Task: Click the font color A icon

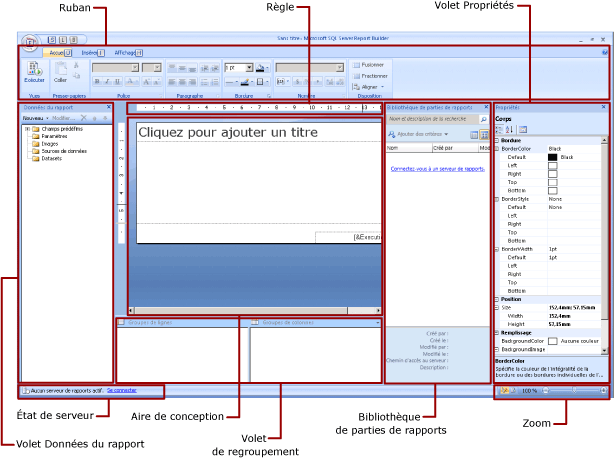Action: [x=131, y=81]
